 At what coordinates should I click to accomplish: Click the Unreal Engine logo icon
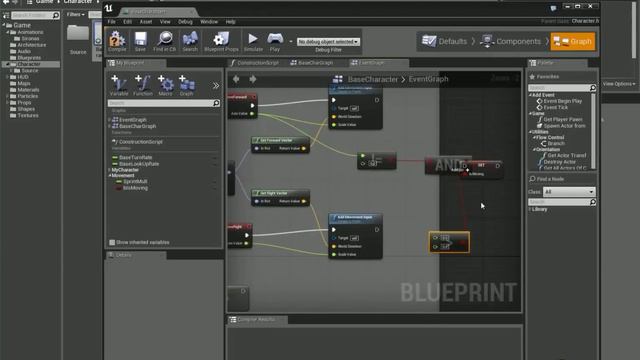pos(109,7)
